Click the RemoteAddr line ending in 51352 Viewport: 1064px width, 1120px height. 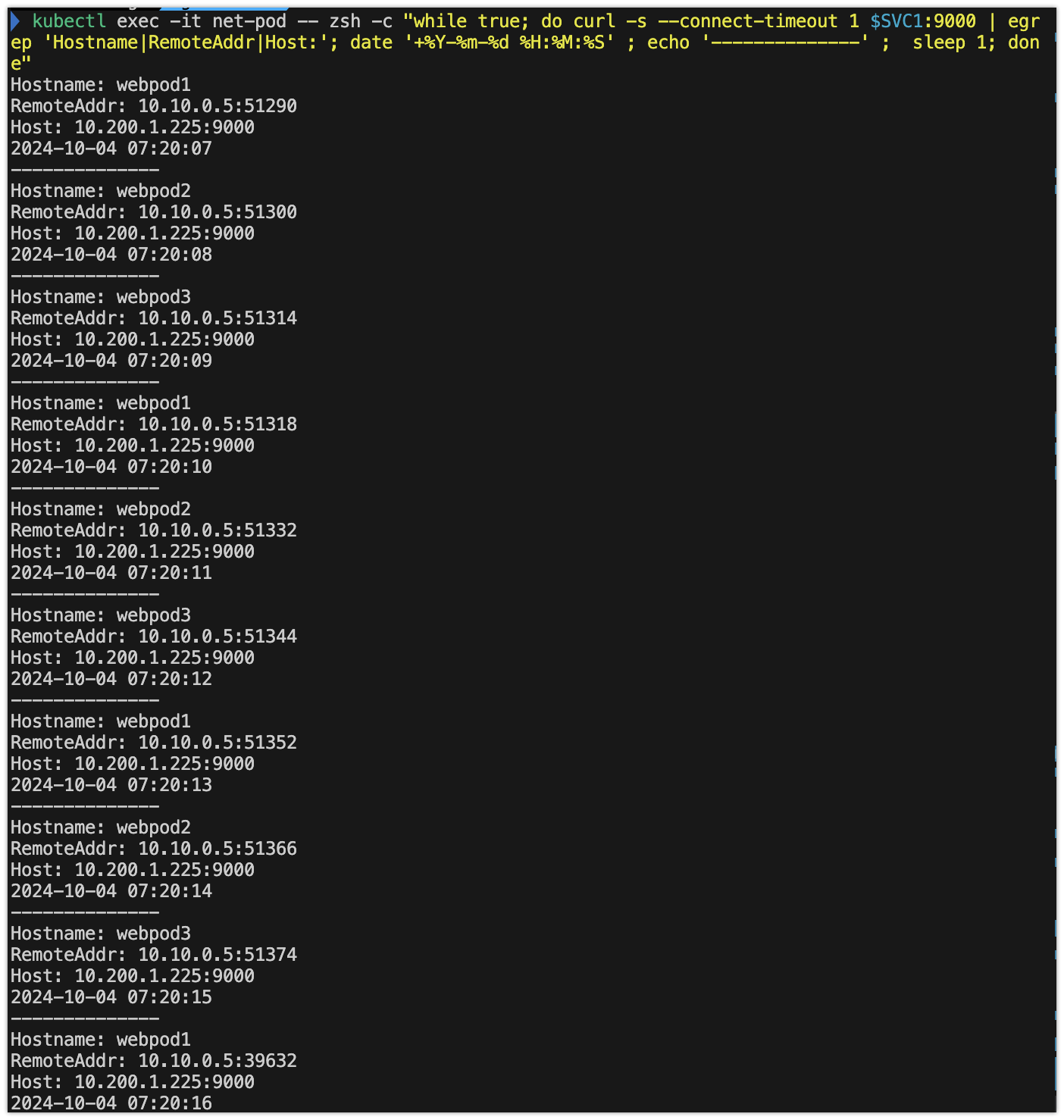[x=154, y=743]
